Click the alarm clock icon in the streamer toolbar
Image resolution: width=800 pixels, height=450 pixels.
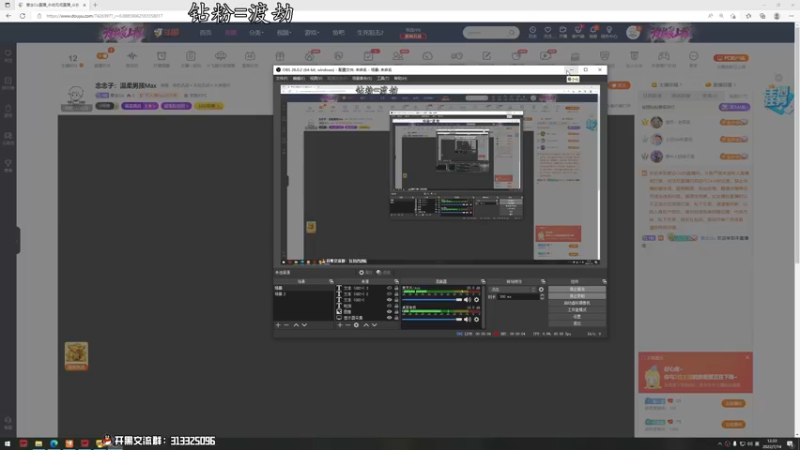(x=161, y=56)
